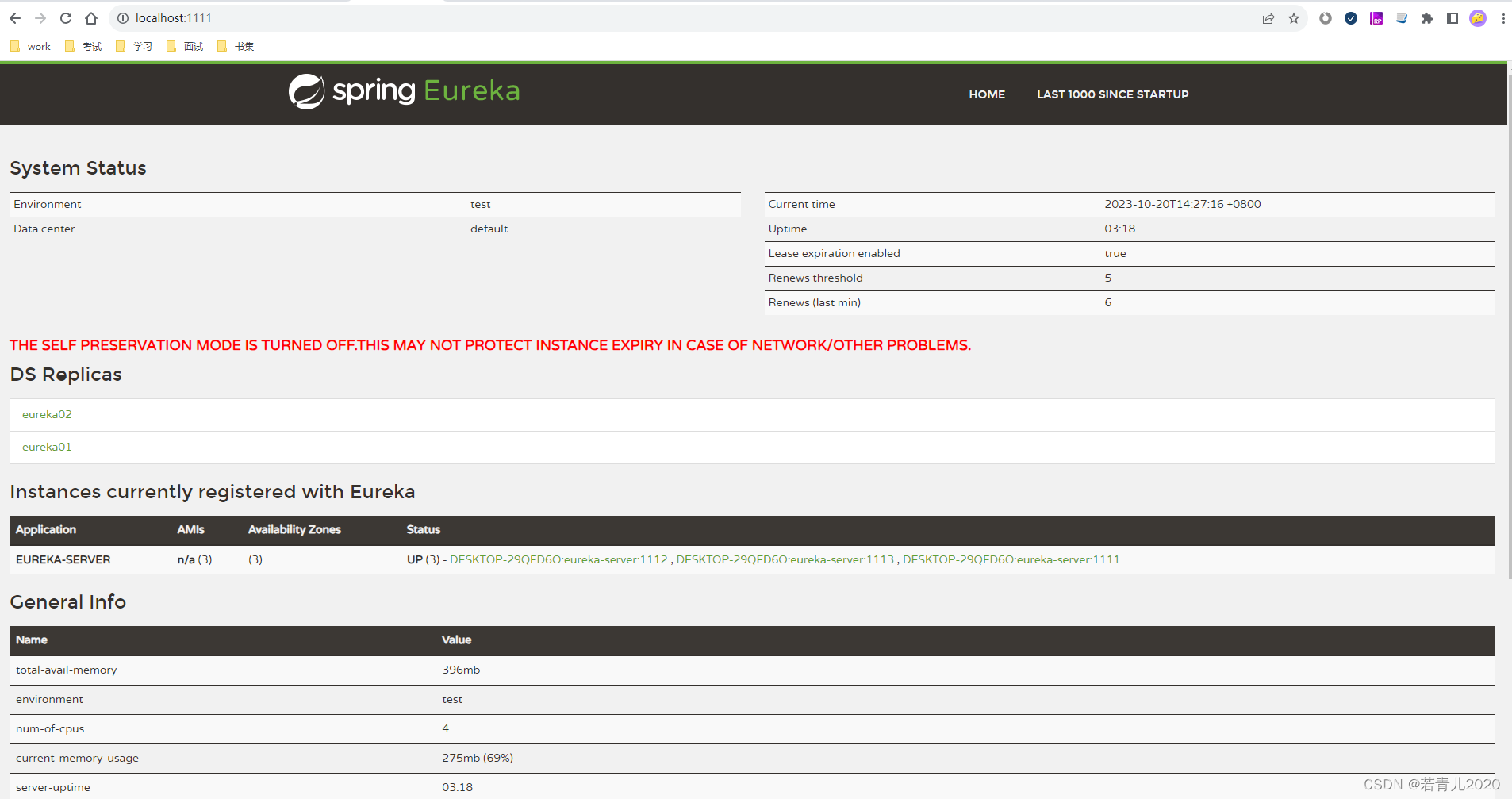Click the current-memory-usage value 275mb (69%)
This screenshot has height=799, width=1512.
pyautogui.click(x=478, y=758)
